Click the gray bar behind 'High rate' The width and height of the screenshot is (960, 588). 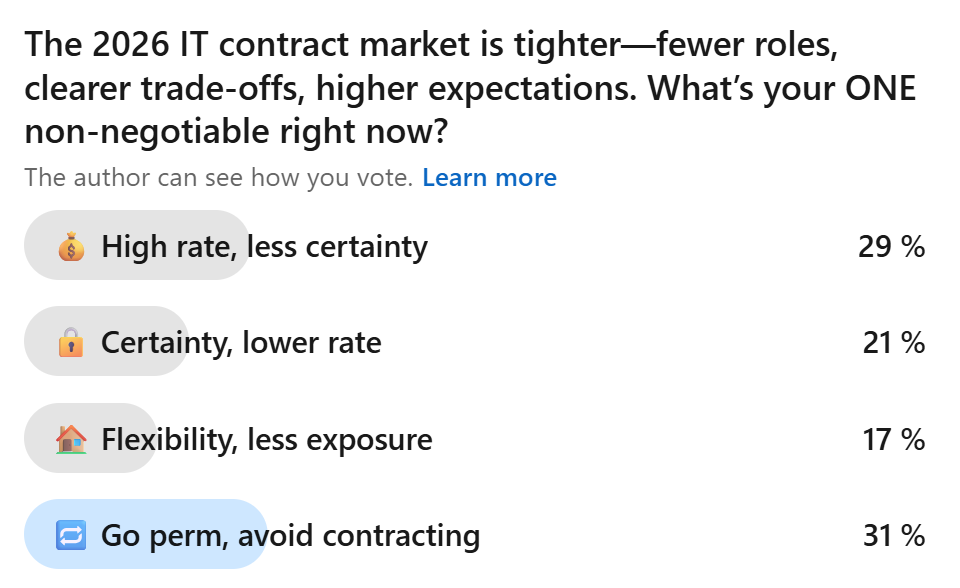pos(137,245)
